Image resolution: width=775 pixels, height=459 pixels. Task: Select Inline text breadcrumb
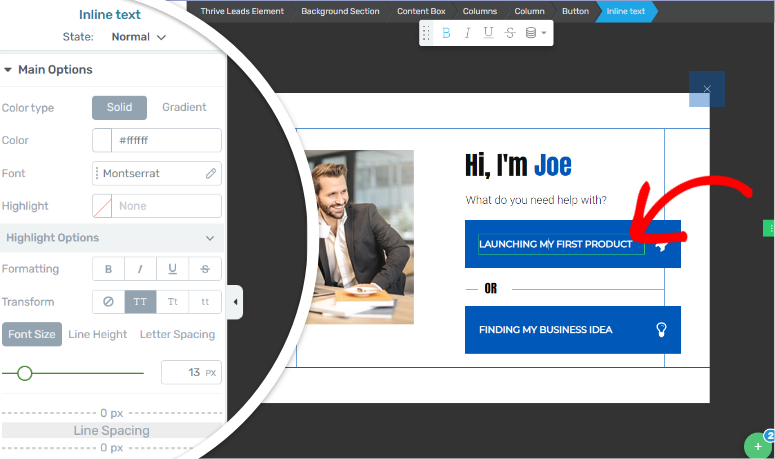click(x=626, y=11)
